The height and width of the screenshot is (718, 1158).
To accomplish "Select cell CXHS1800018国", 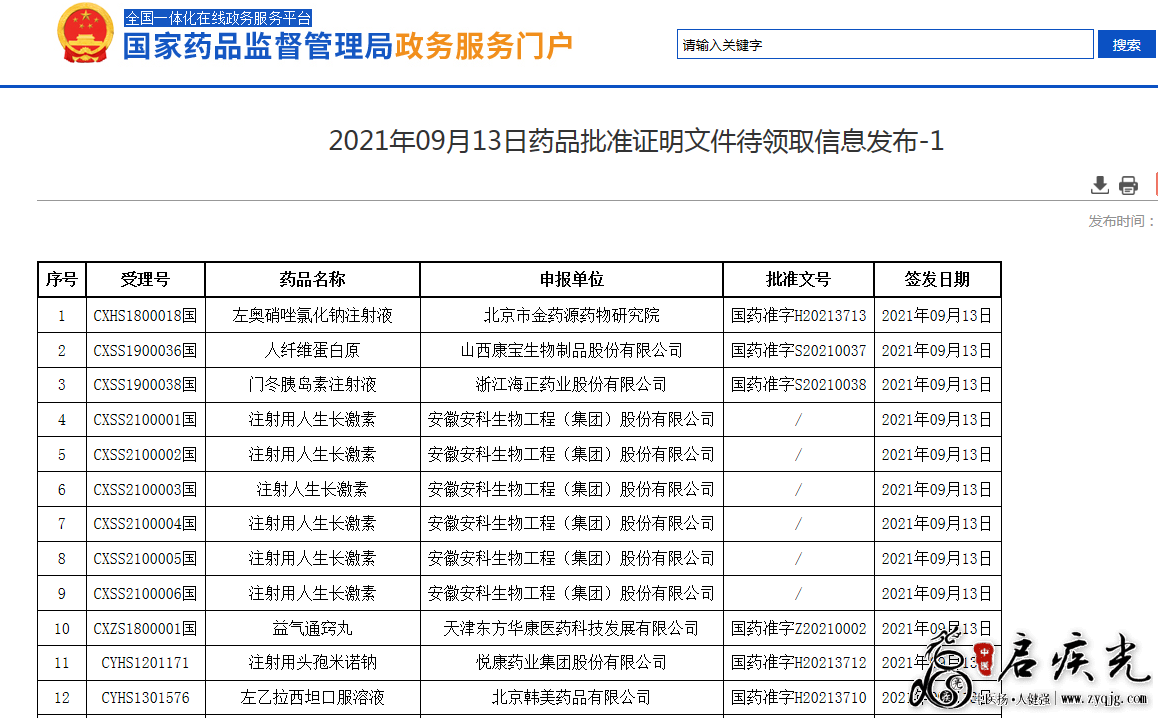I will (x=145, y=315).
